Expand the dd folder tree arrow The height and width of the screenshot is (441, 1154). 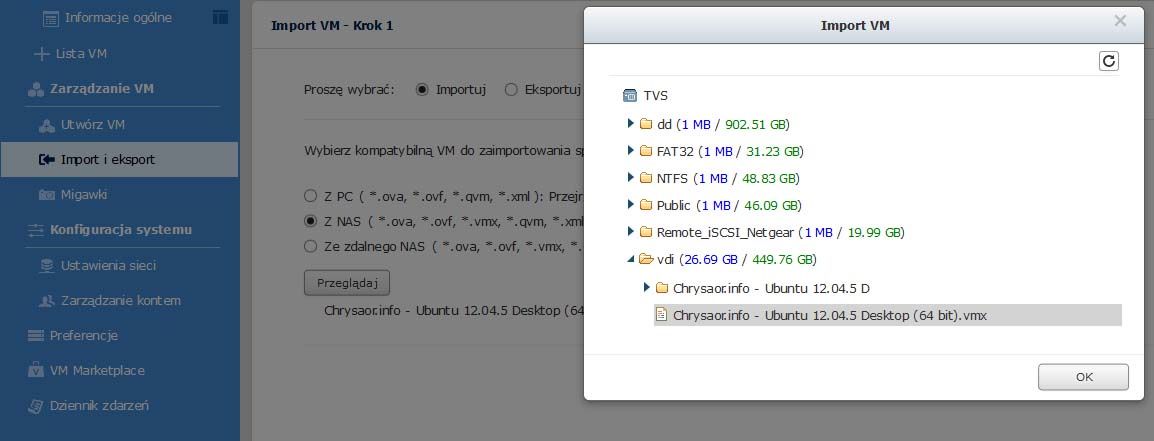(631, 123)
